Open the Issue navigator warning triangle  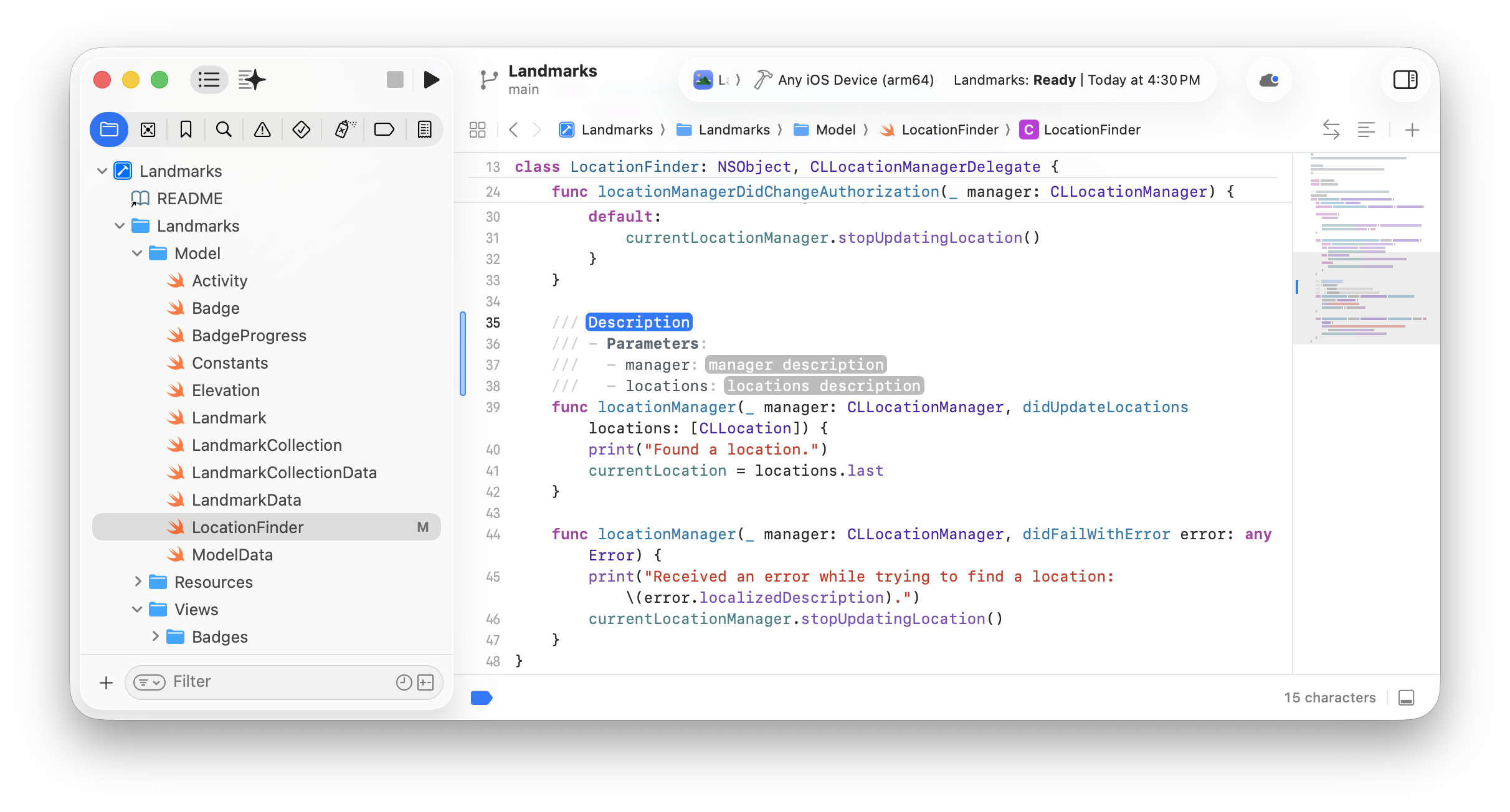click(x=262, y=129)
